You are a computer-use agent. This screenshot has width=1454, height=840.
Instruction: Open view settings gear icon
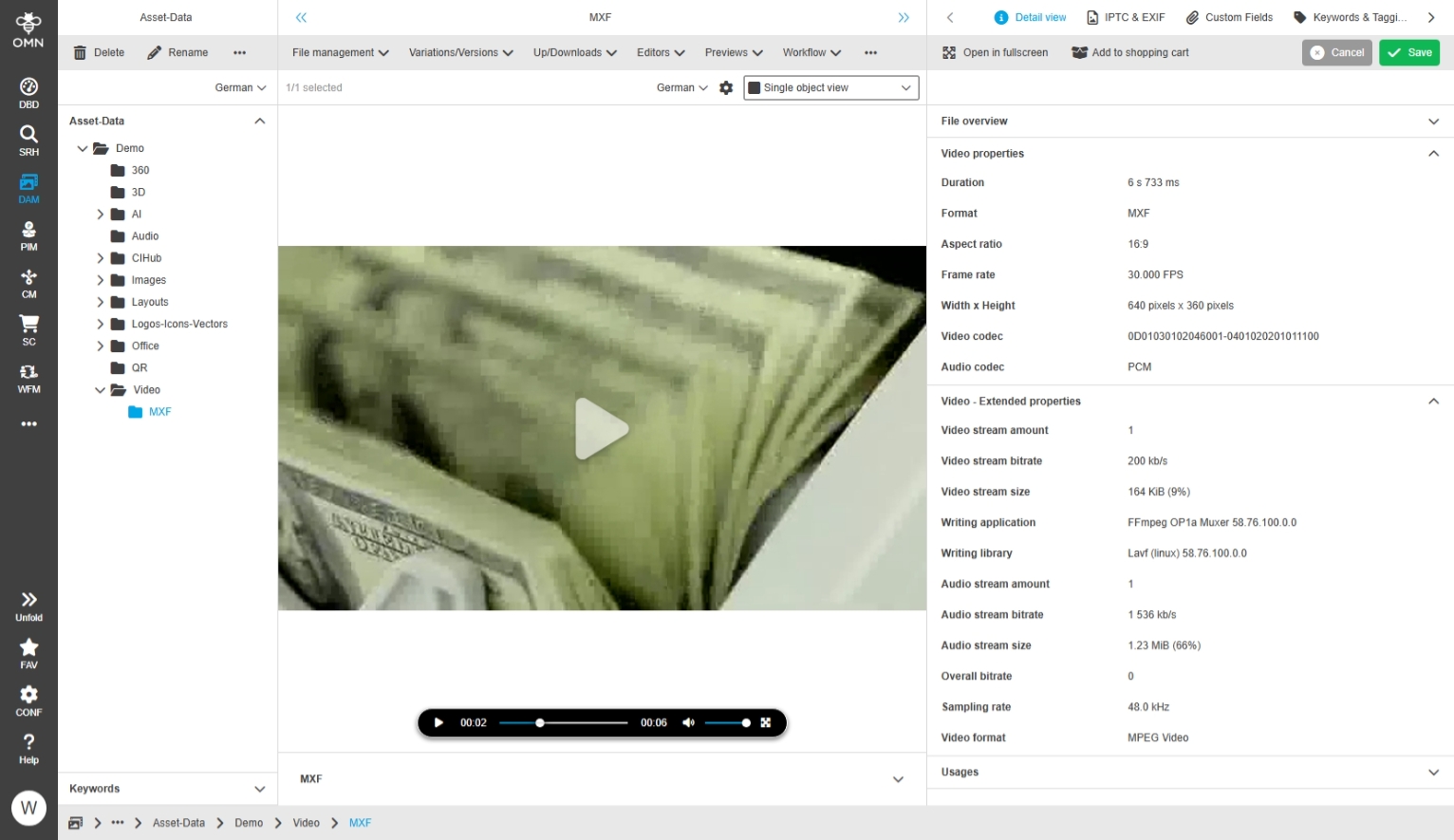[726, 87]
